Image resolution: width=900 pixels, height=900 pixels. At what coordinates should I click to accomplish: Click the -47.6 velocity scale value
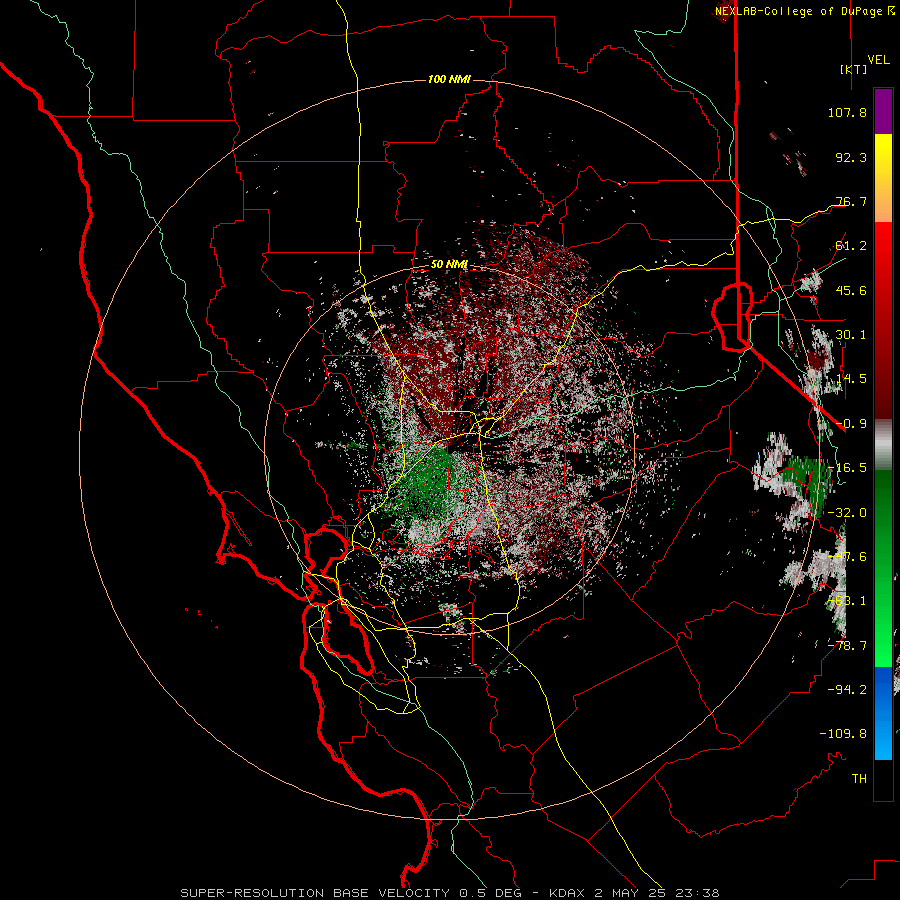coord(847,557)
